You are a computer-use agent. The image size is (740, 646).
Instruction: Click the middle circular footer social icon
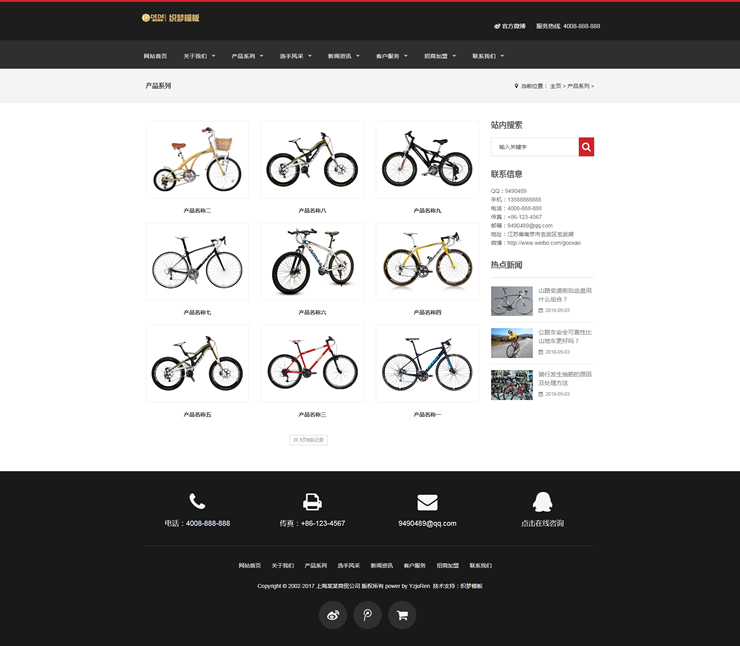click(x=368, y=615)
